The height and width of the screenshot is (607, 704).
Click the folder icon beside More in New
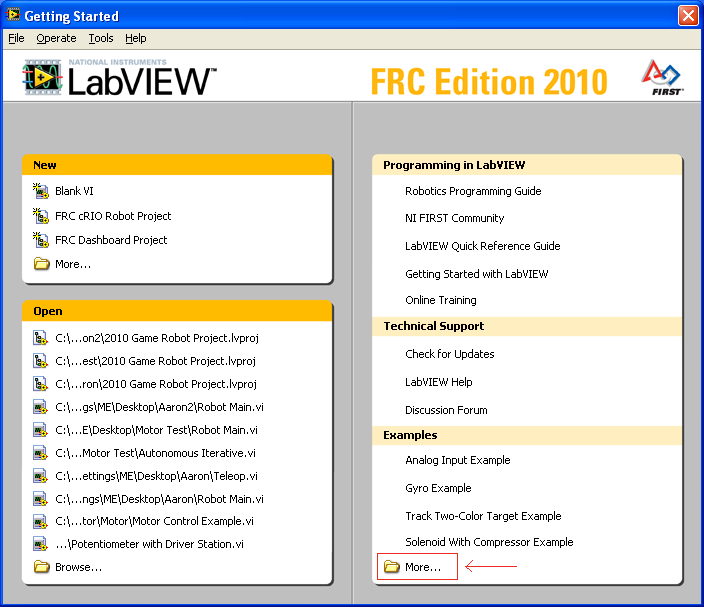coord(41,264)
